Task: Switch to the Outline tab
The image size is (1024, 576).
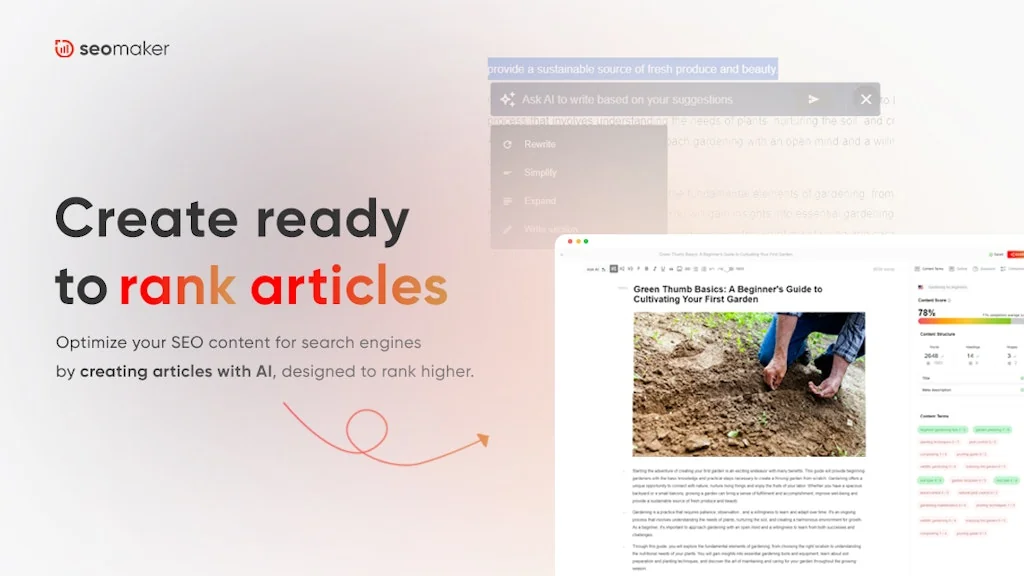Action: pos(957,268)
